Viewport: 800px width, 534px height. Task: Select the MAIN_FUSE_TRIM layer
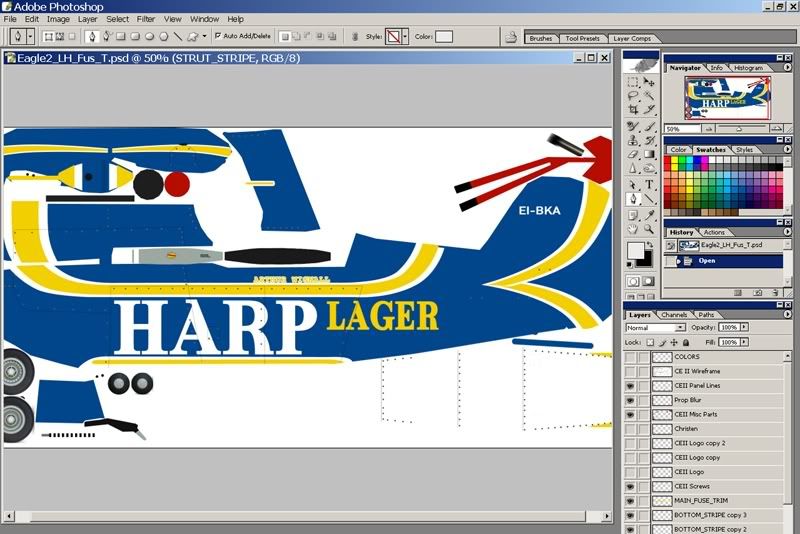click(x=717, y=501)
